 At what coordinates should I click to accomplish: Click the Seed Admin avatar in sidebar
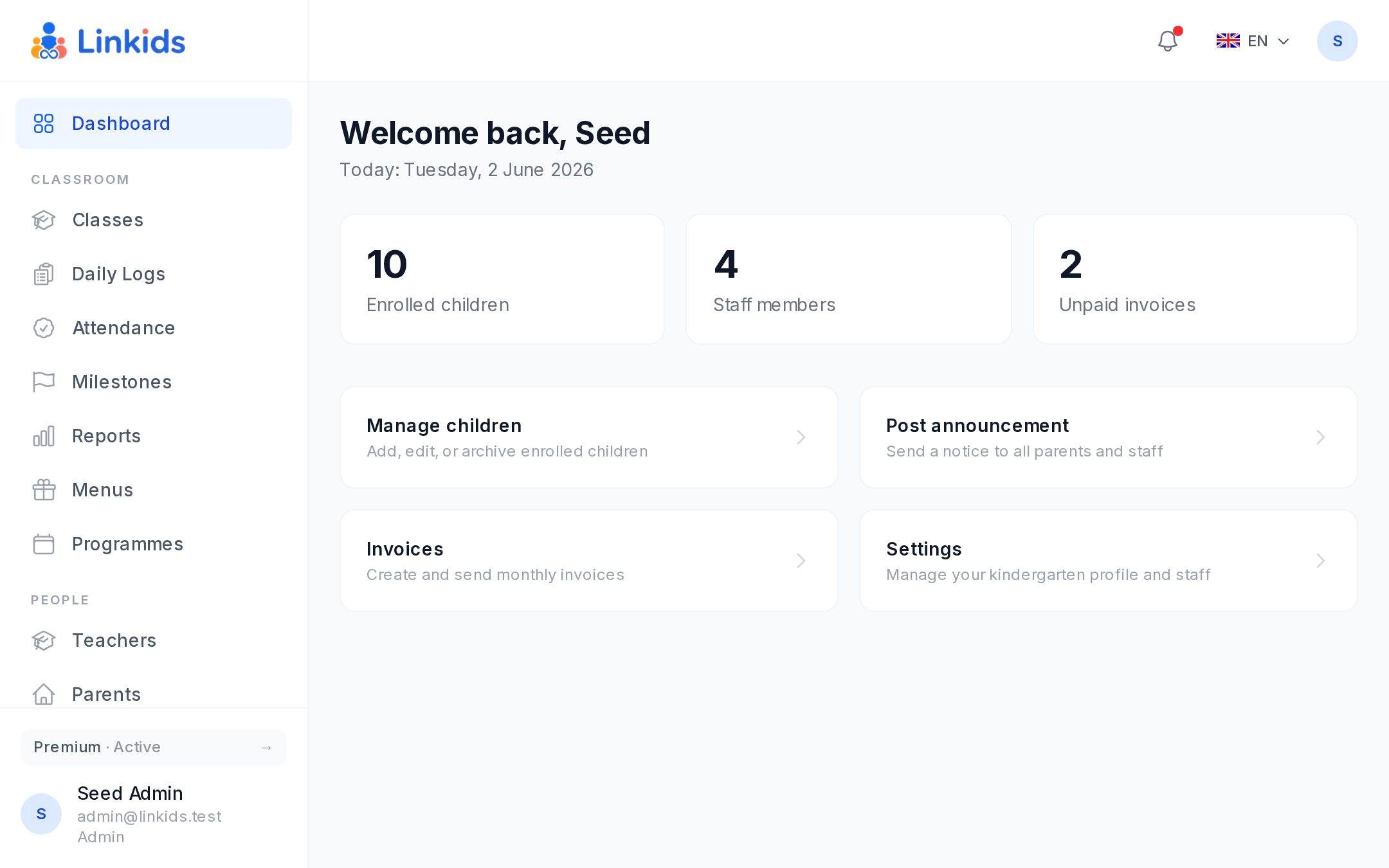coord(41,814)
